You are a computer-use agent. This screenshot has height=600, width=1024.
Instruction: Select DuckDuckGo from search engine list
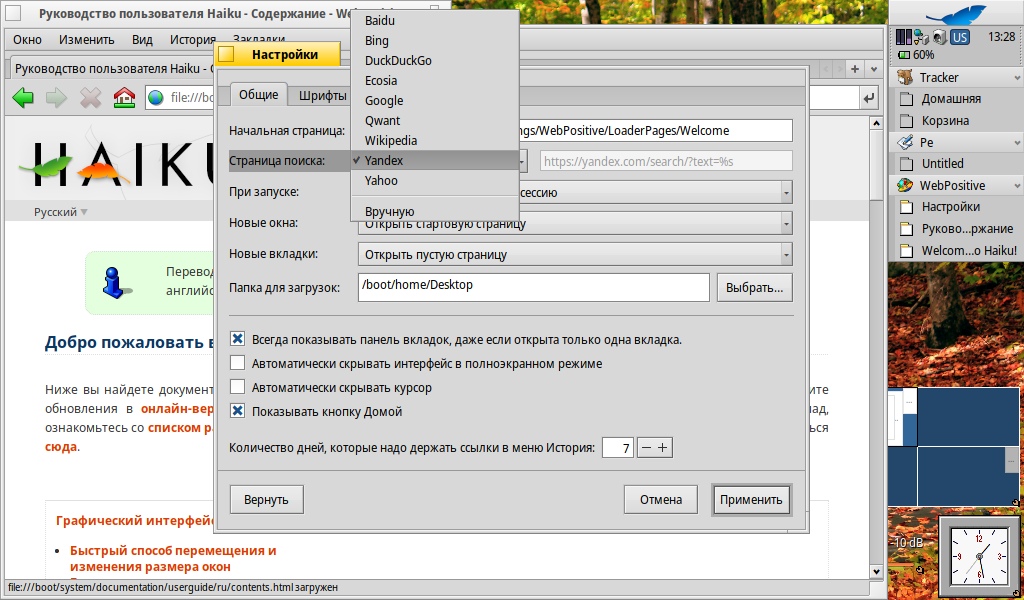pyautogui.click(x=398, y=60)
